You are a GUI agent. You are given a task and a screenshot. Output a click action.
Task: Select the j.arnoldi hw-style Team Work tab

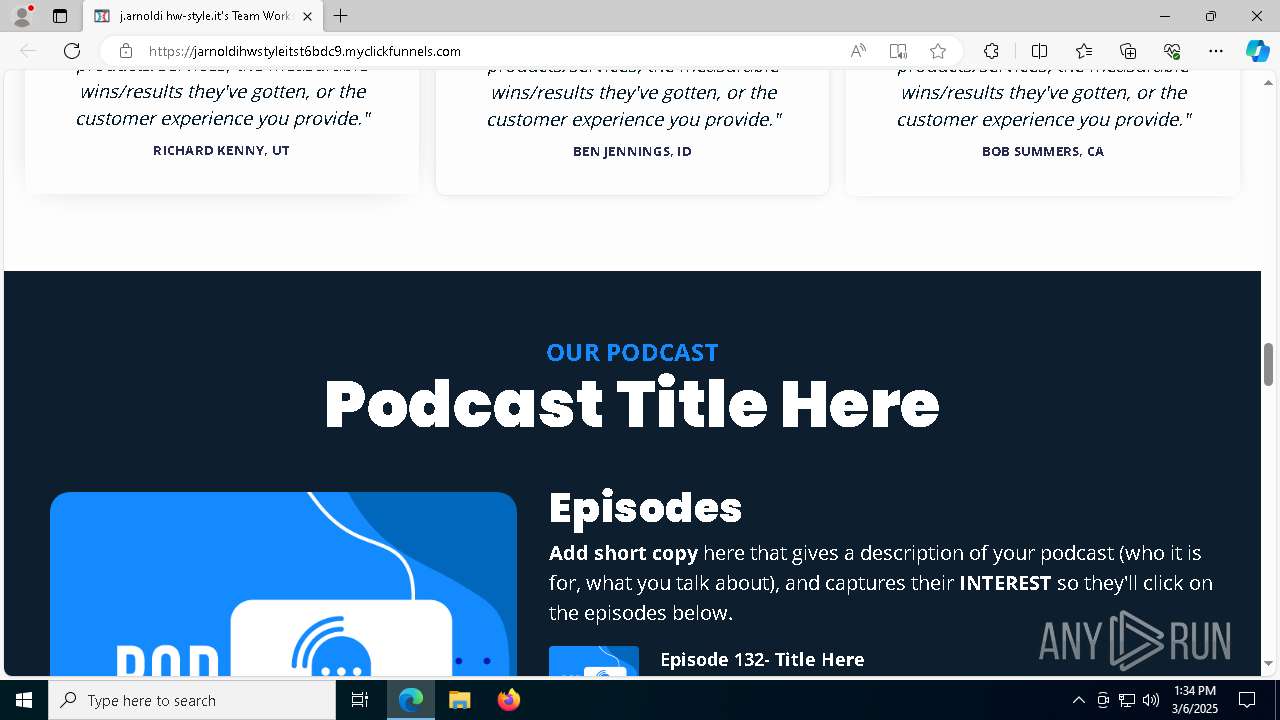tap(202, 16)
